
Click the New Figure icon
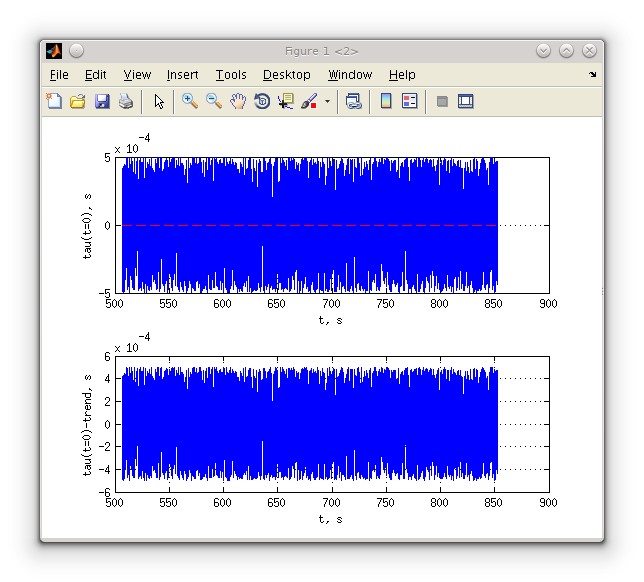click(54, 101)
